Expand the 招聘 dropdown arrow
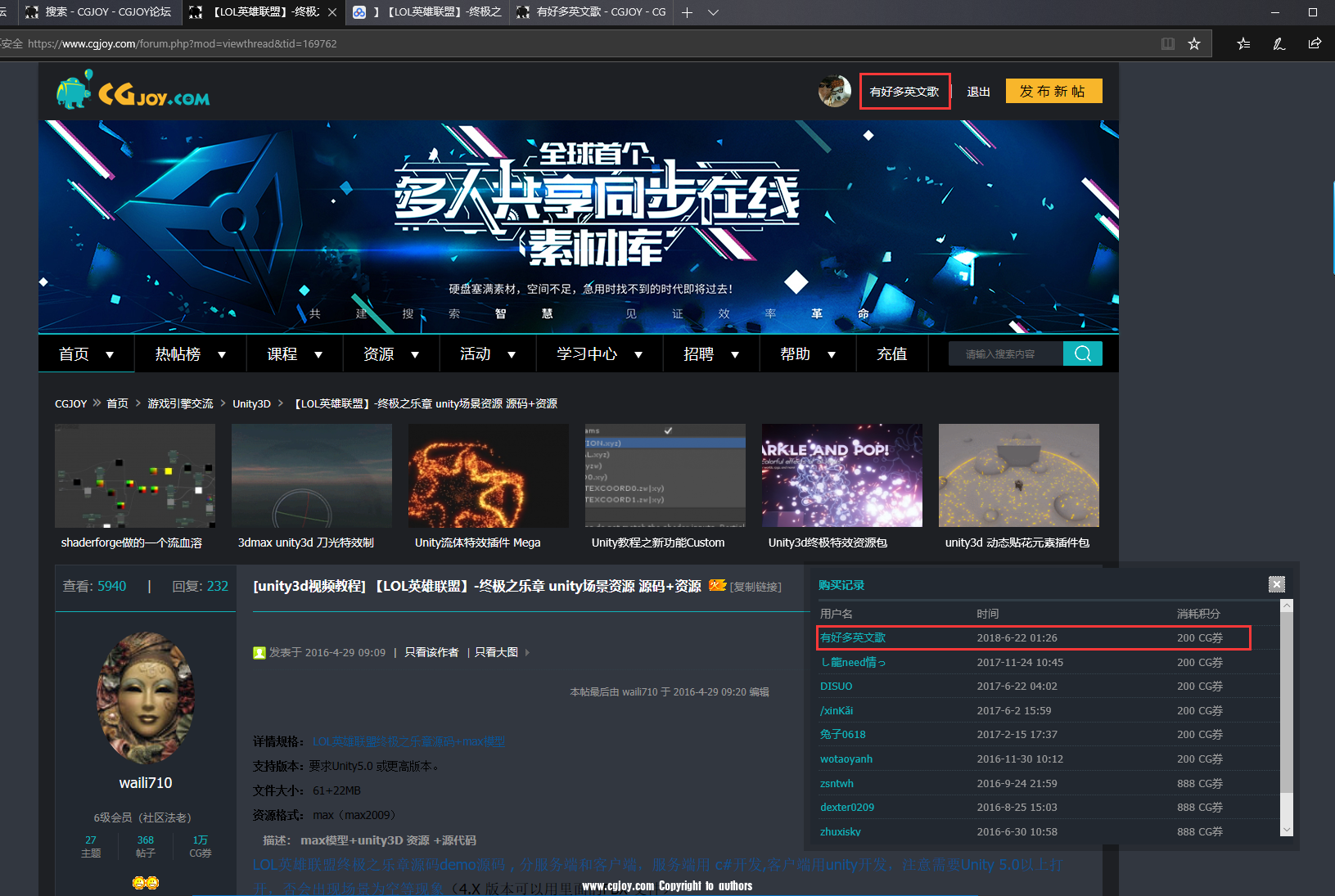1335x896 pixels. click(x=735, y=354)
